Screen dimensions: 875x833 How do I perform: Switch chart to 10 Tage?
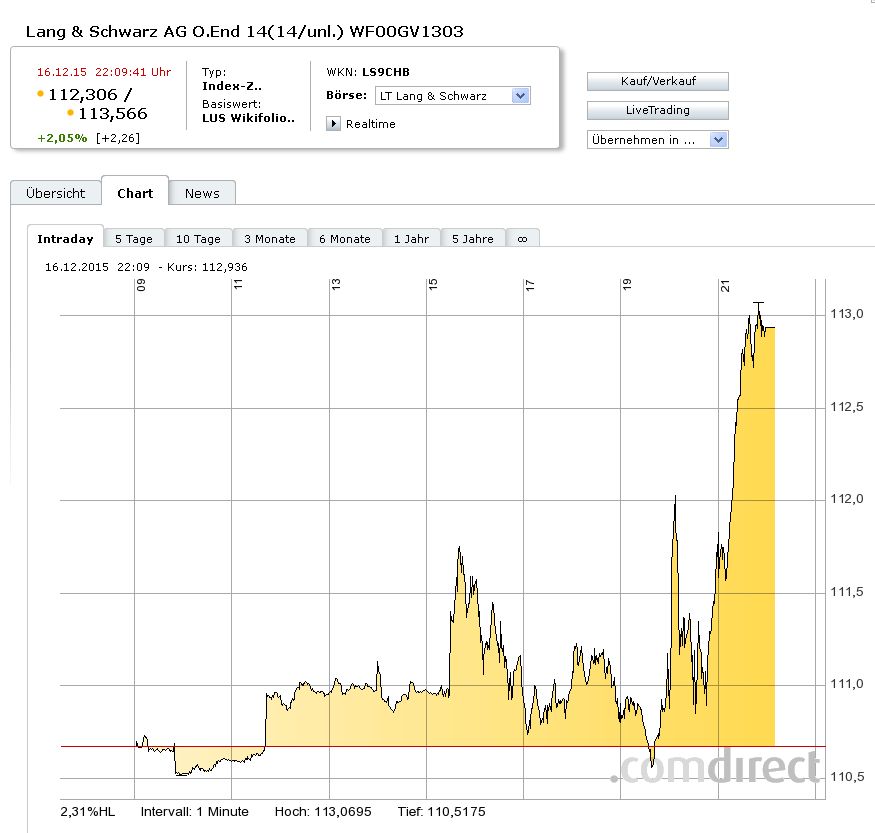[x=198, y=239]
